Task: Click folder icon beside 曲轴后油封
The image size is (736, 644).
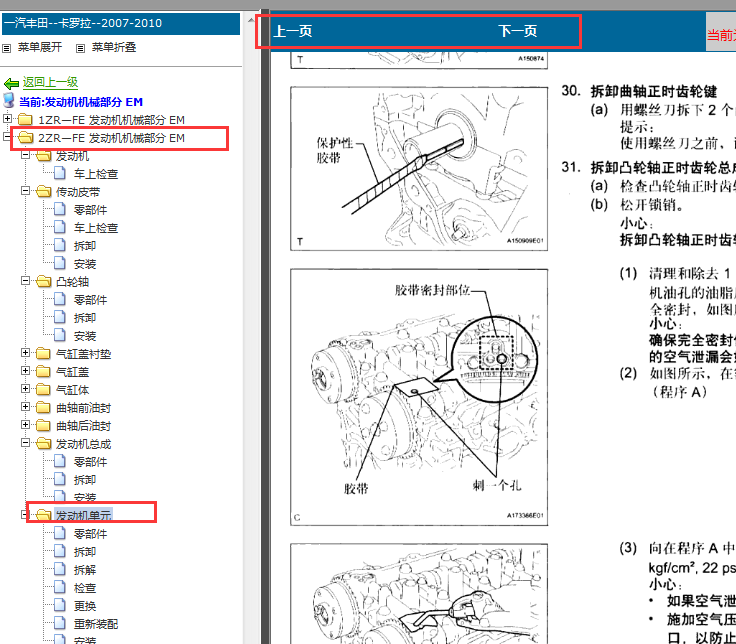Action: tap(43, 426)
